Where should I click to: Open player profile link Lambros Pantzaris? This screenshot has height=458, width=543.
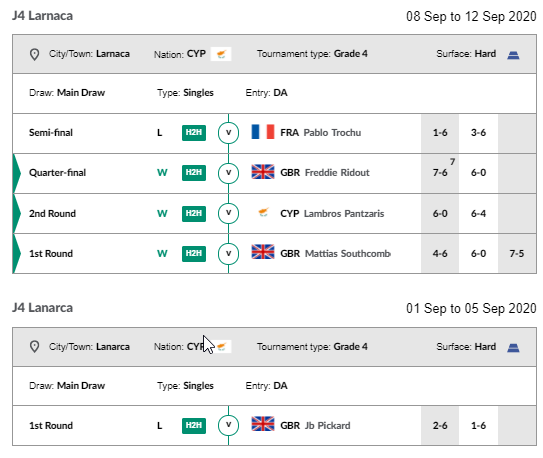(344, 214)
